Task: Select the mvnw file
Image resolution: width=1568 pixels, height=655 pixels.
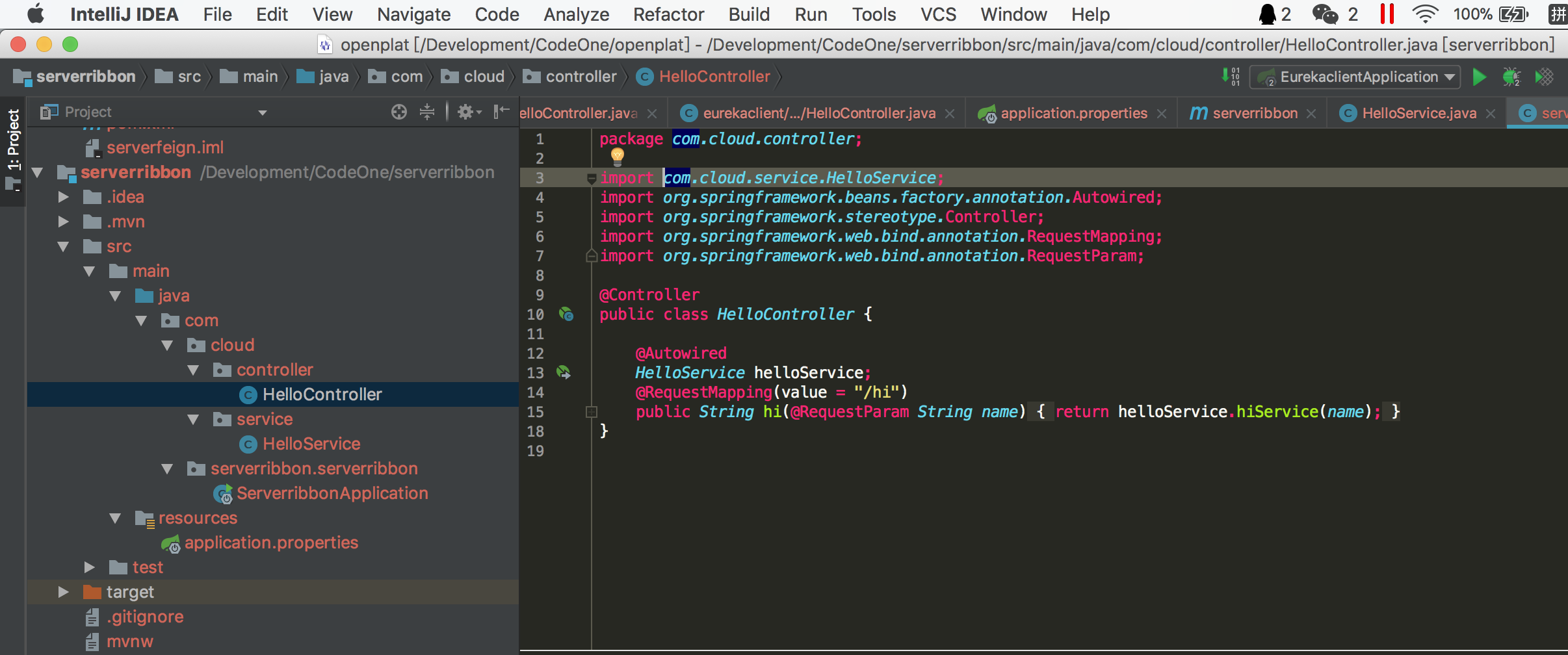Action: (129, 641)
